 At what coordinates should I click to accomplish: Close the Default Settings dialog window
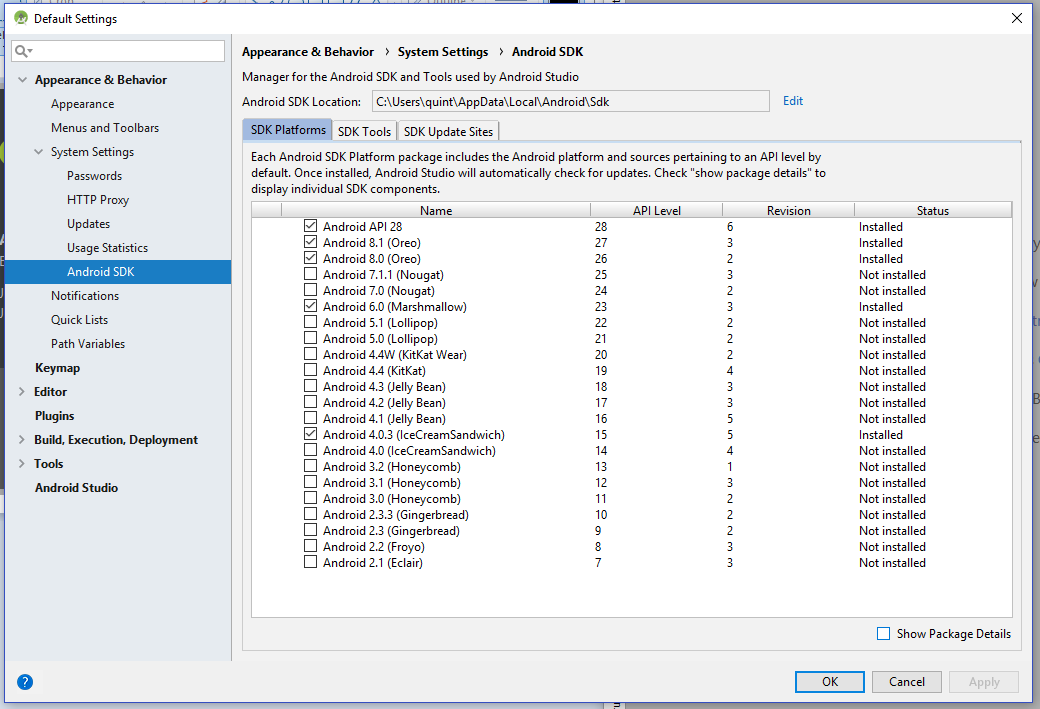click(x=1016, y=18)
